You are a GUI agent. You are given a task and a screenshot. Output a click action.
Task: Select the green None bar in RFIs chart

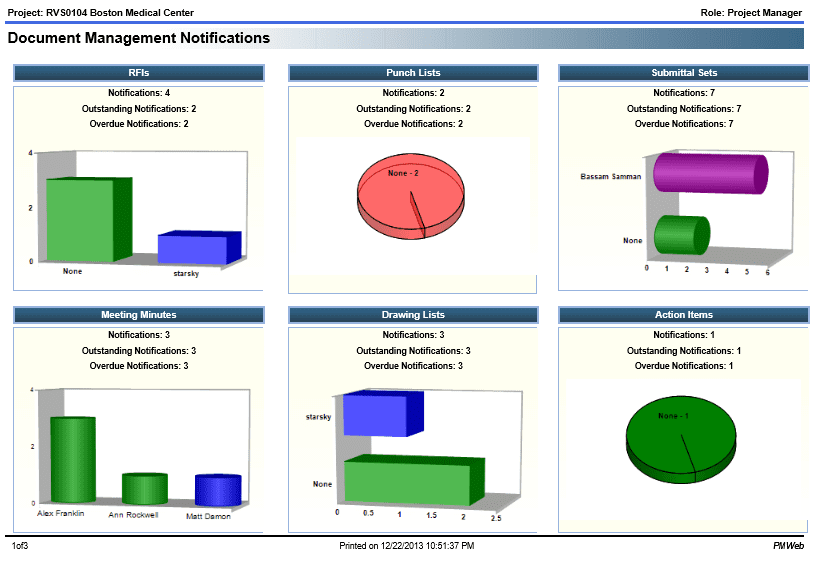pos(88,220)
